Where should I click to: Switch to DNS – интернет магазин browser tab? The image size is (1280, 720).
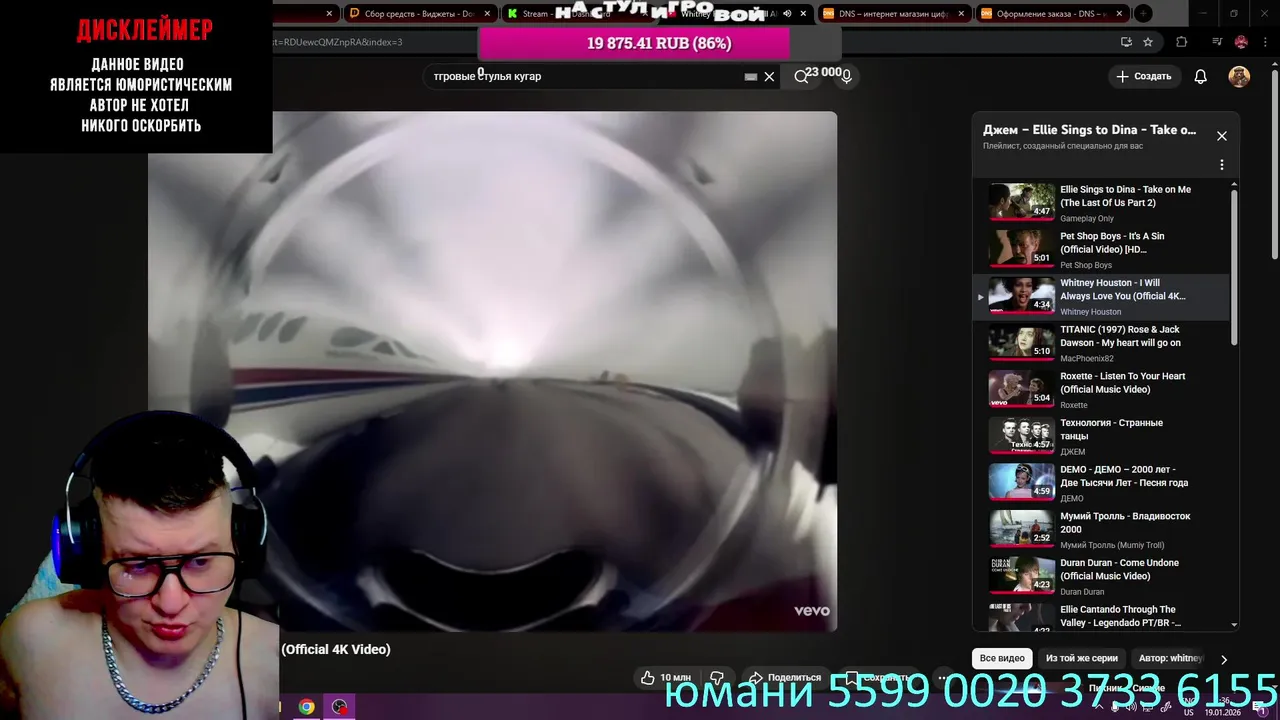click(x=894, y=13)
